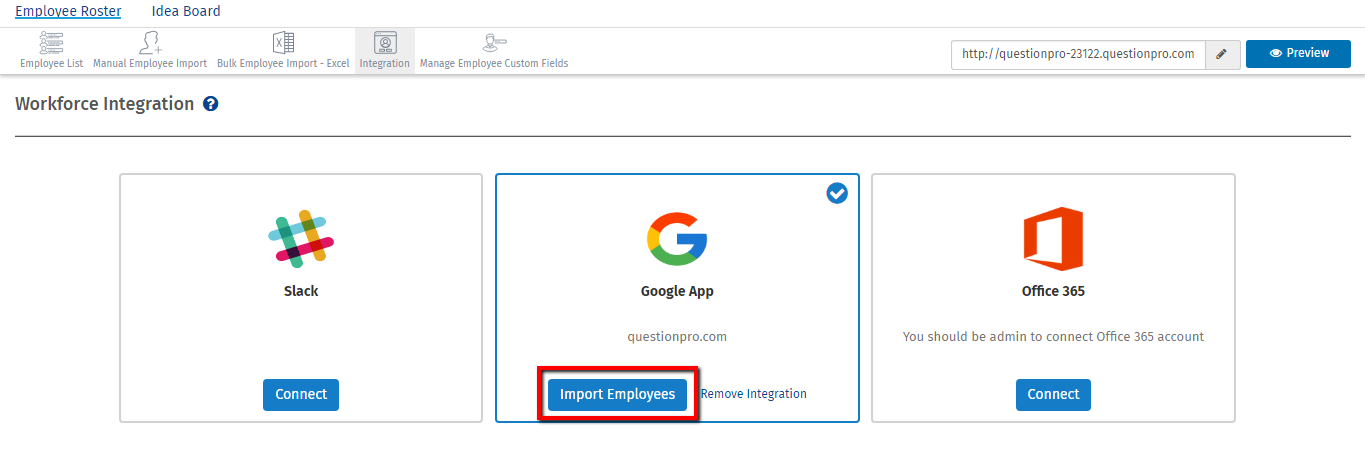This screenshot has height=451, width=1365.
Task: Click the questionpro.com domain text
Action: [x=677, y=337]
